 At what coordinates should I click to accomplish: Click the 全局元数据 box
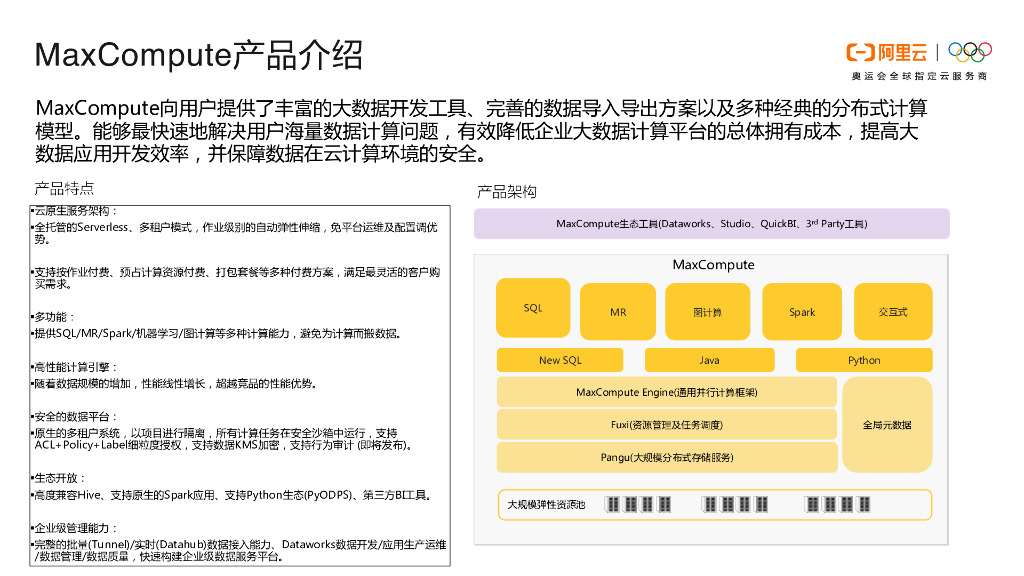tap(887, 424)
